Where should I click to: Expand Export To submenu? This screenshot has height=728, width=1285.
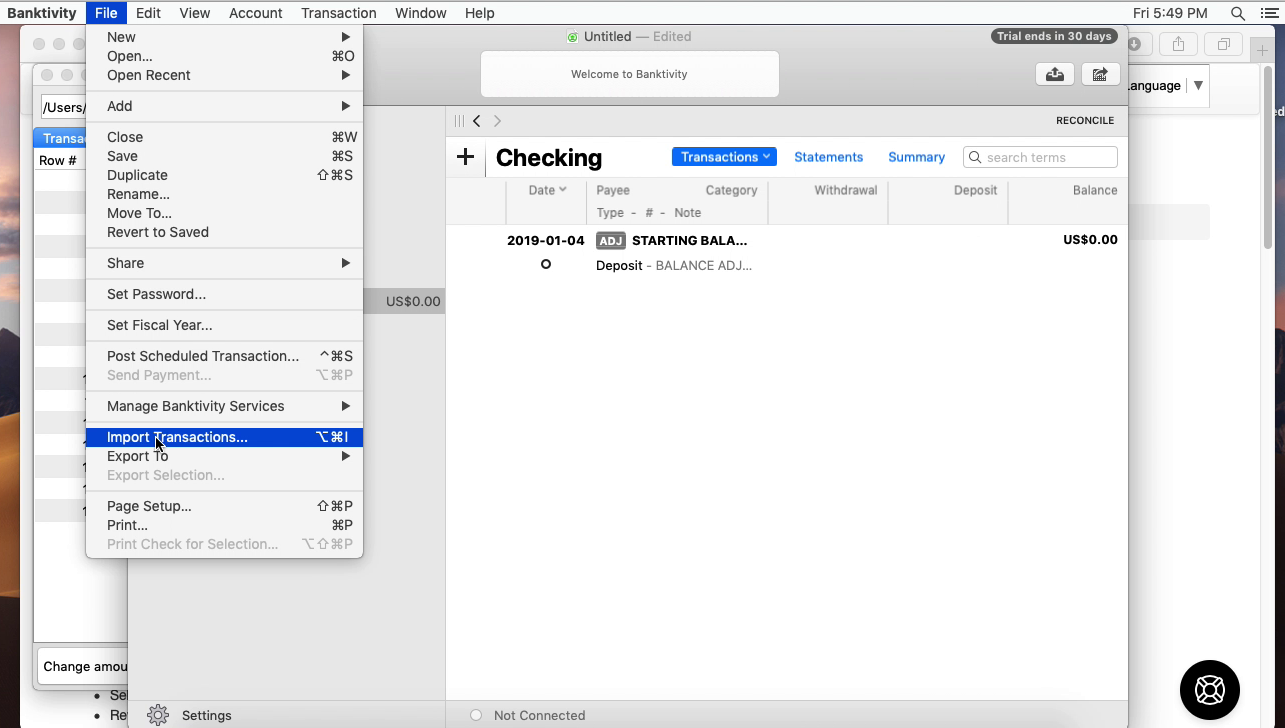click(x=224, y=456)
